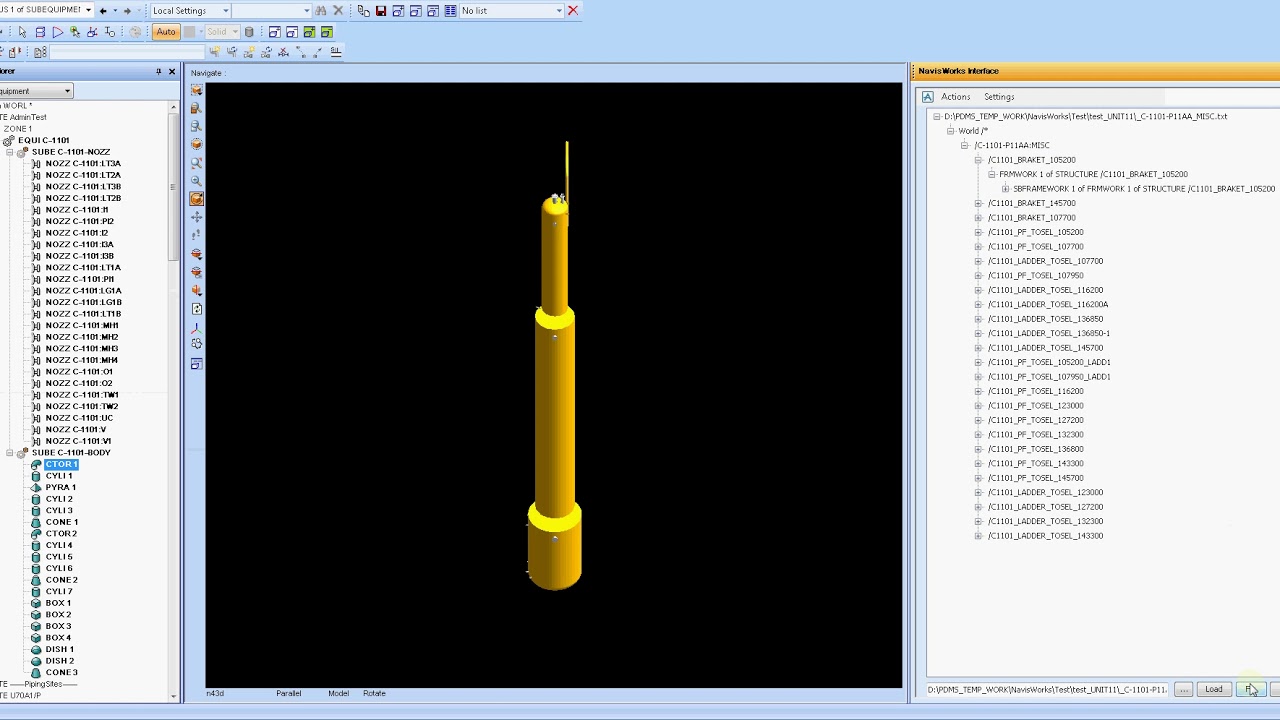1280x720 pixels.
Task: Select the arrow pointer tool
Action: [22, 32]
